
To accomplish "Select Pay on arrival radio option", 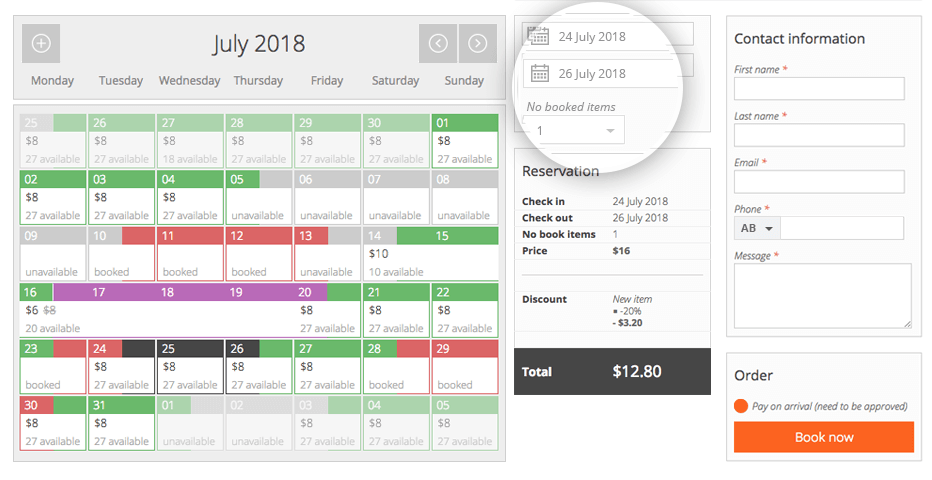I will [x=741, y=406].
